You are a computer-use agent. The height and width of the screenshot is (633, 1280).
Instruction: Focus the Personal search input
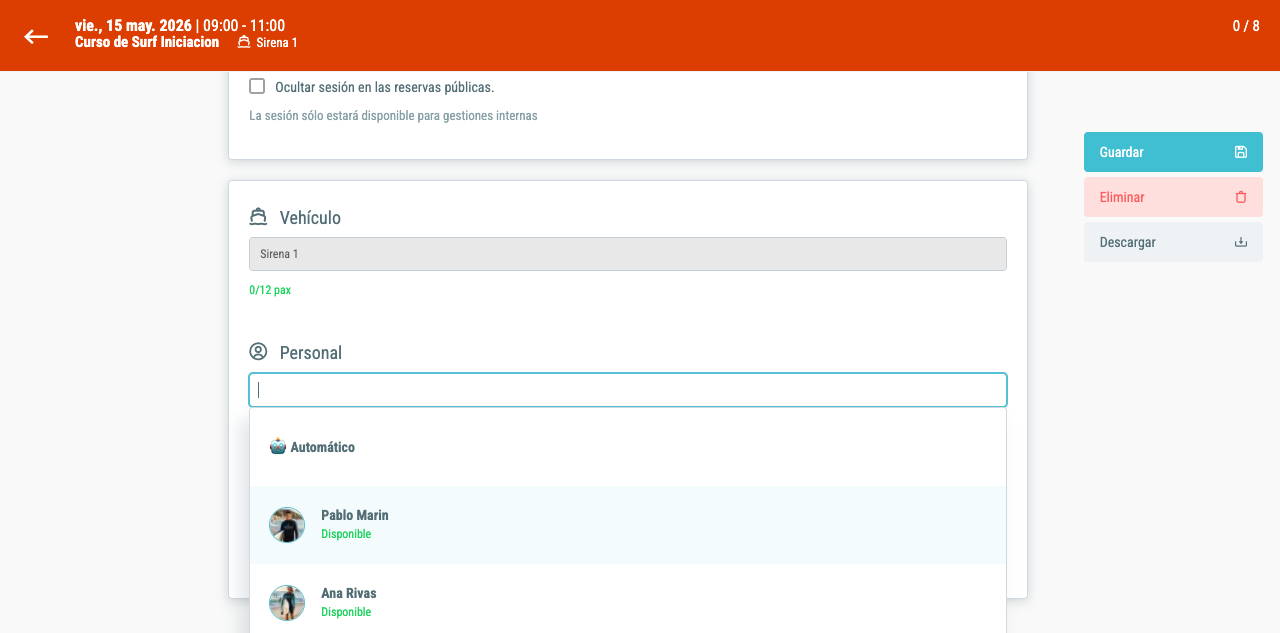[x=628, y=390]
